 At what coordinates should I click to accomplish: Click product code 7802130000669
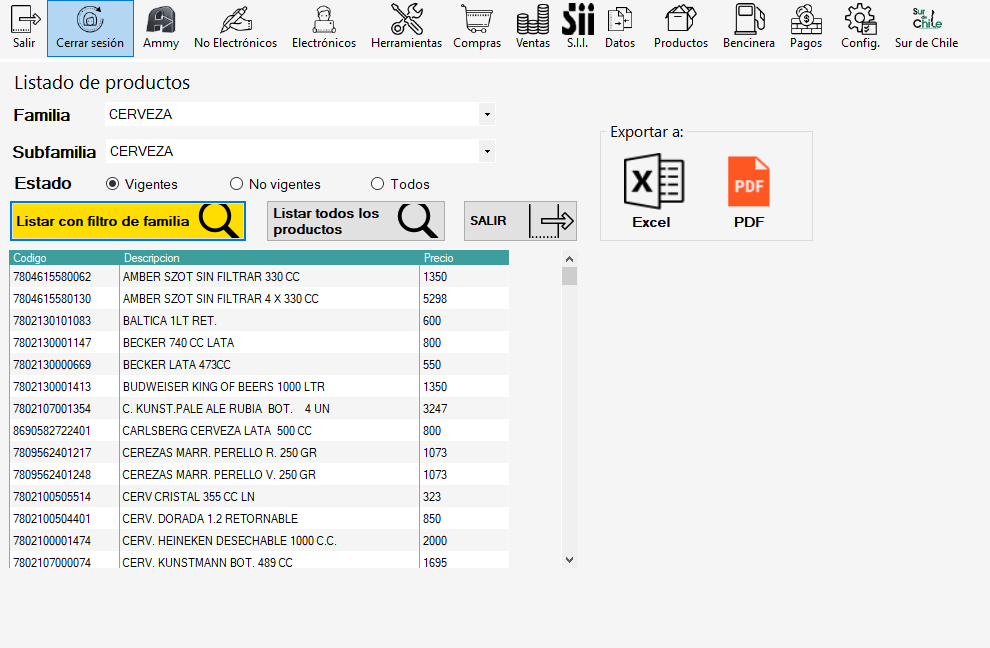(x=52, y=365)
